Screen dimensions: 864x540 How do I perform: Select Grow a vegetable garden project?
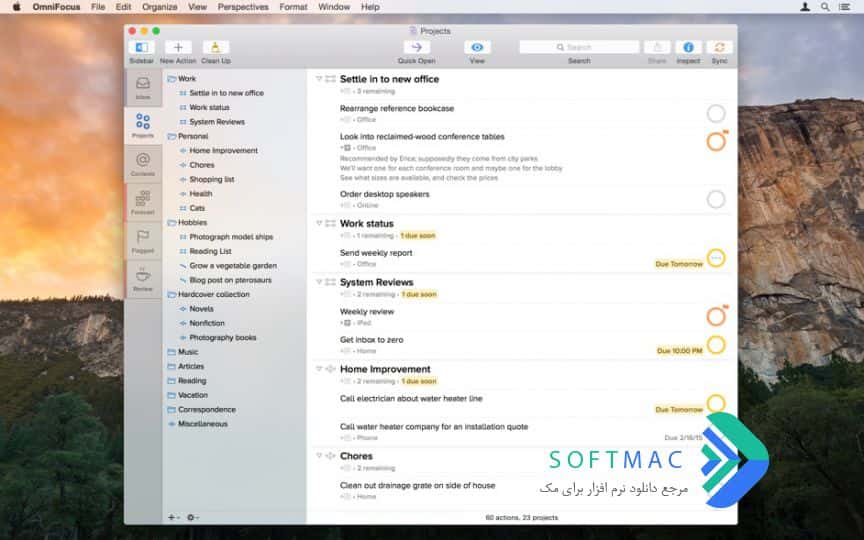point(233,265)
